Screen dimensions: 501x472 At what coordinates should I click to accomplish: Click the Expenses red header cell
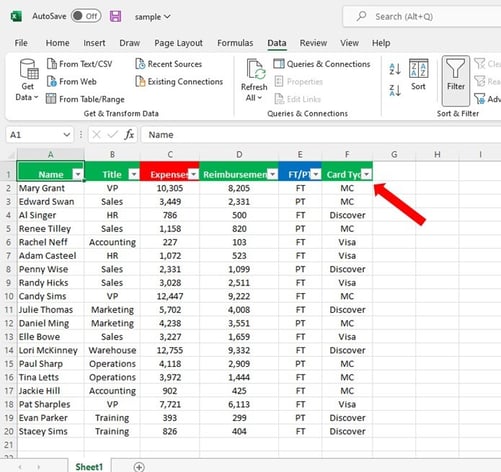[x=170, y=171]
